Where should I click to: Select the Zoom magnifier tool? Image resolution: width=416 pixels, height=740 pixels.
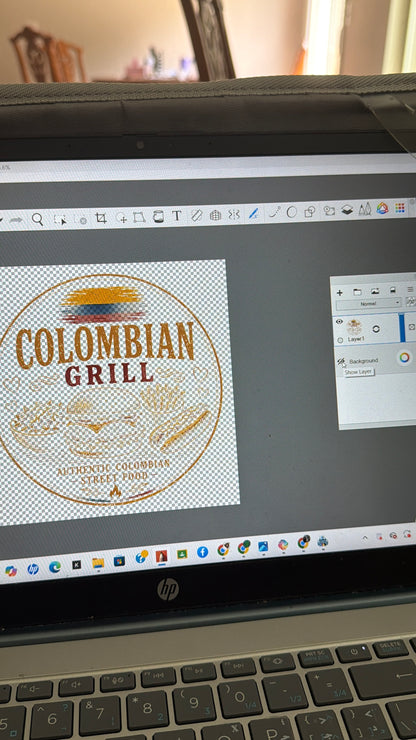(37, 219)
